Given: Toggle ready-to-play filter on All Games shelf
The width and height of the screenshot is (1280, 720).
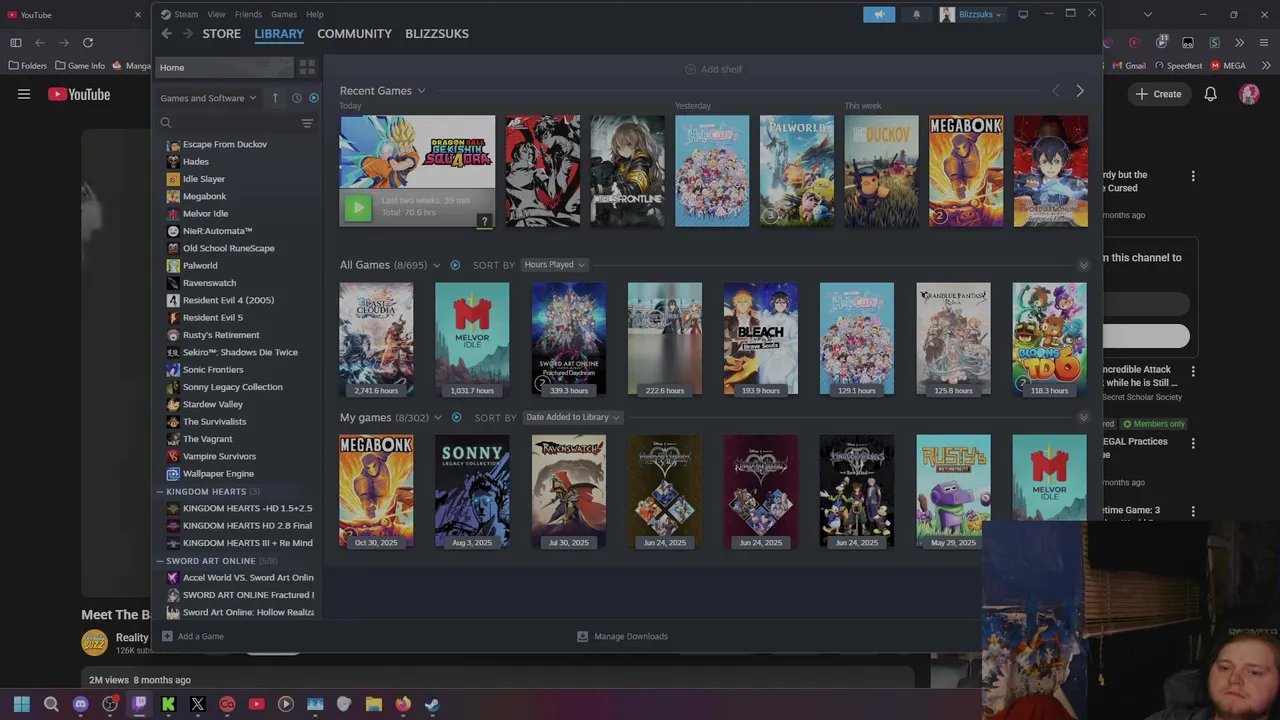Looking at the screenshot, I should pos(455,265).
